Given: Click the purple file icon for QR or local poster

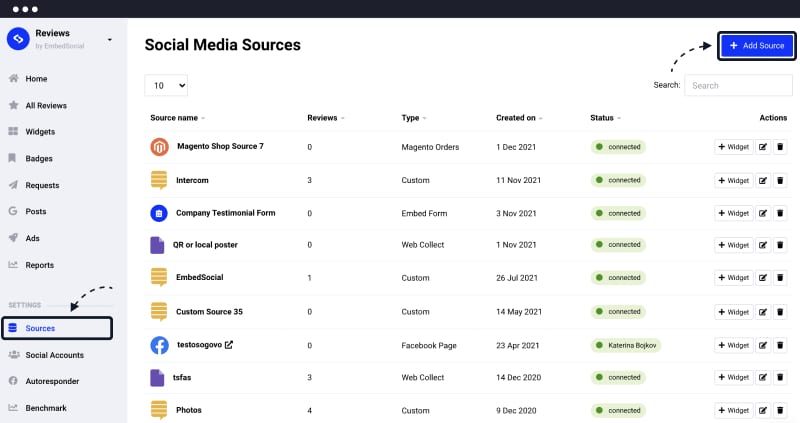Looking at the screenshot, I should click(x=157, y=245).
